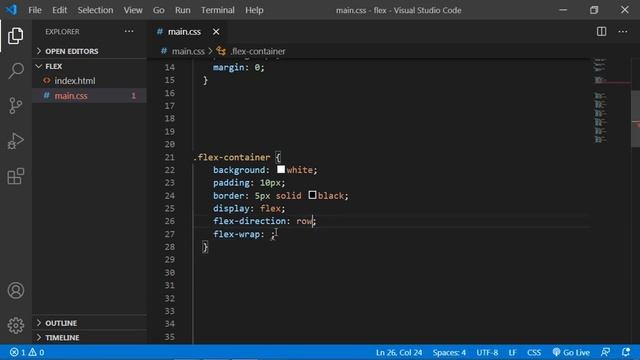Open the Source Control view
The height and width of the screenshot is (360, 640).
16,106
